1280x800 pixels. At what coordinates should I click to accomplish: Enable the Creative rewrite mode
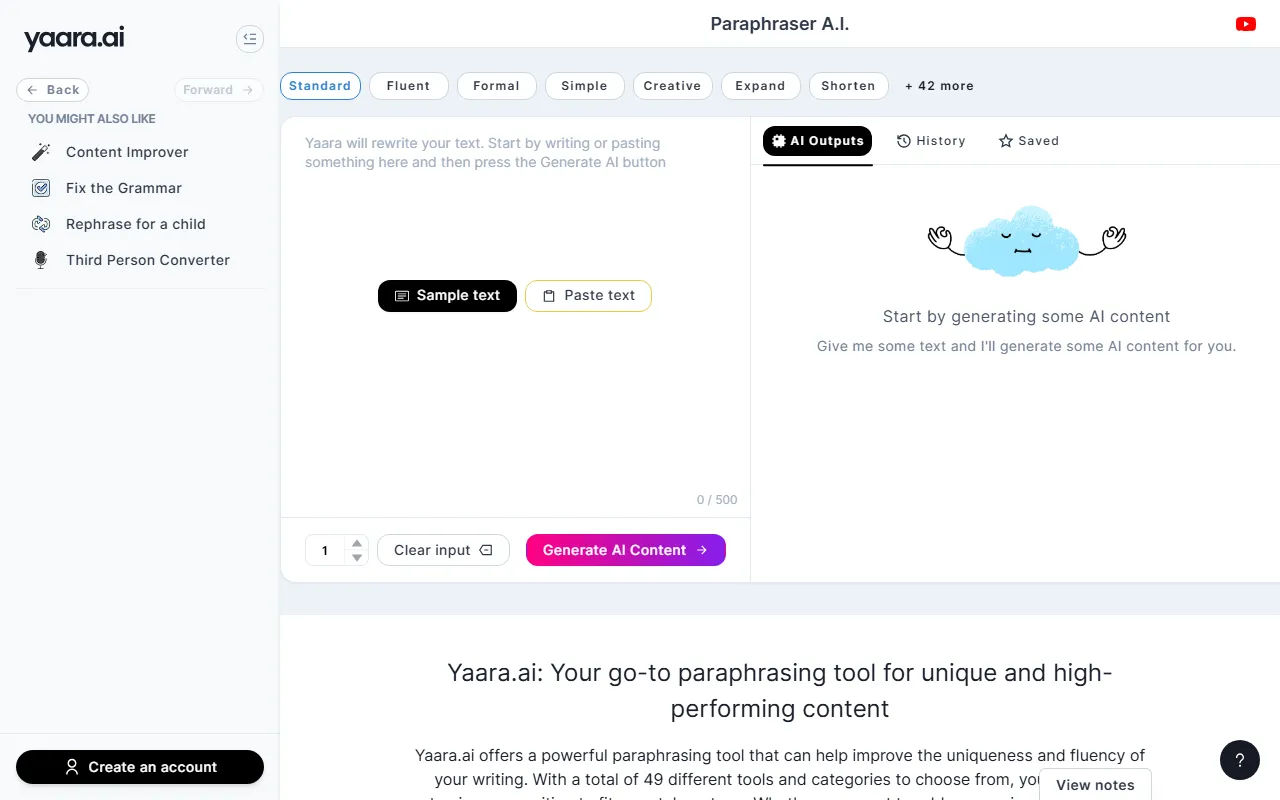672,86
